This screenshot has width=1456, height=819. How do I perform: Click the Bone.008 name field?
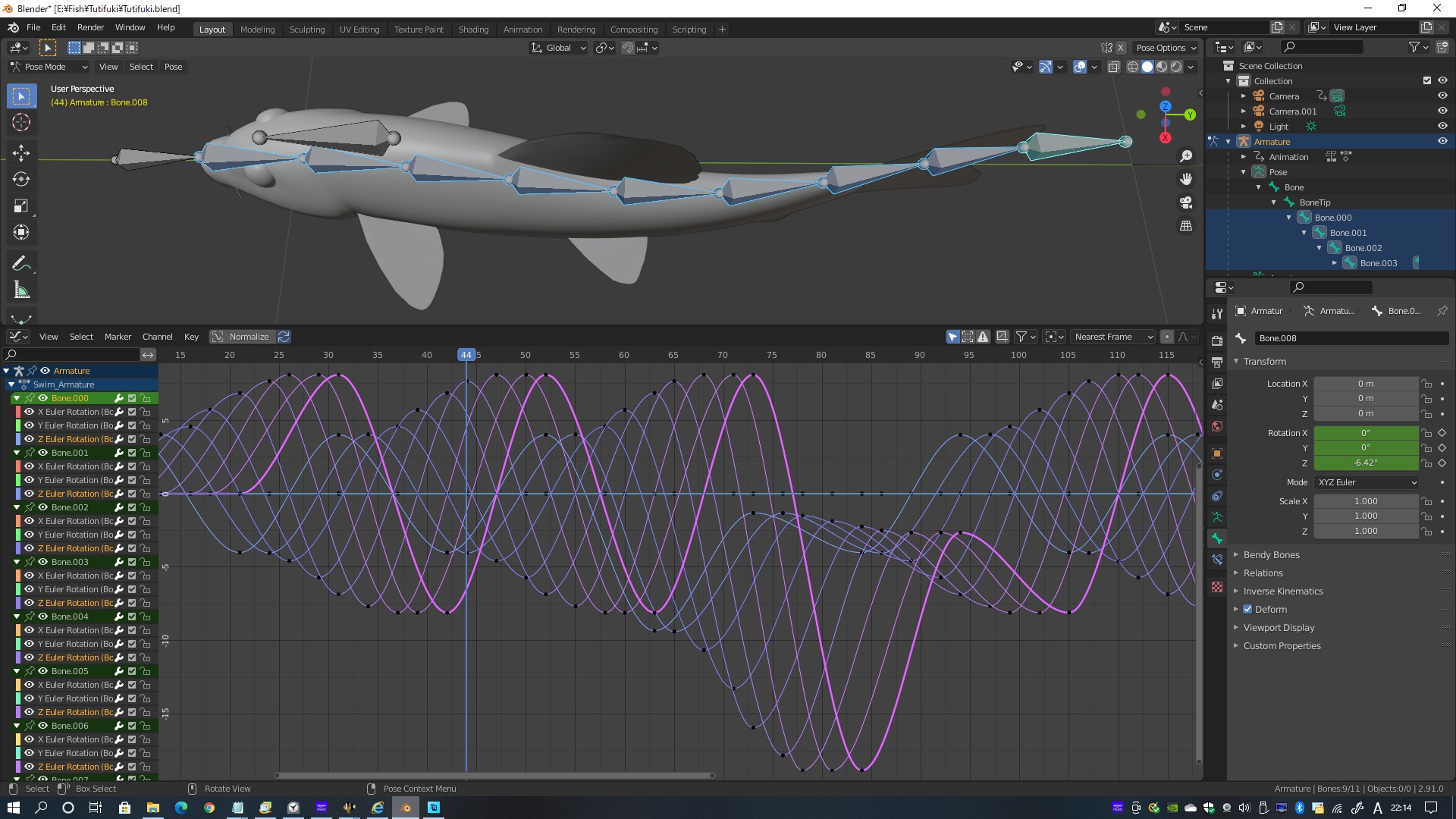1351,338
